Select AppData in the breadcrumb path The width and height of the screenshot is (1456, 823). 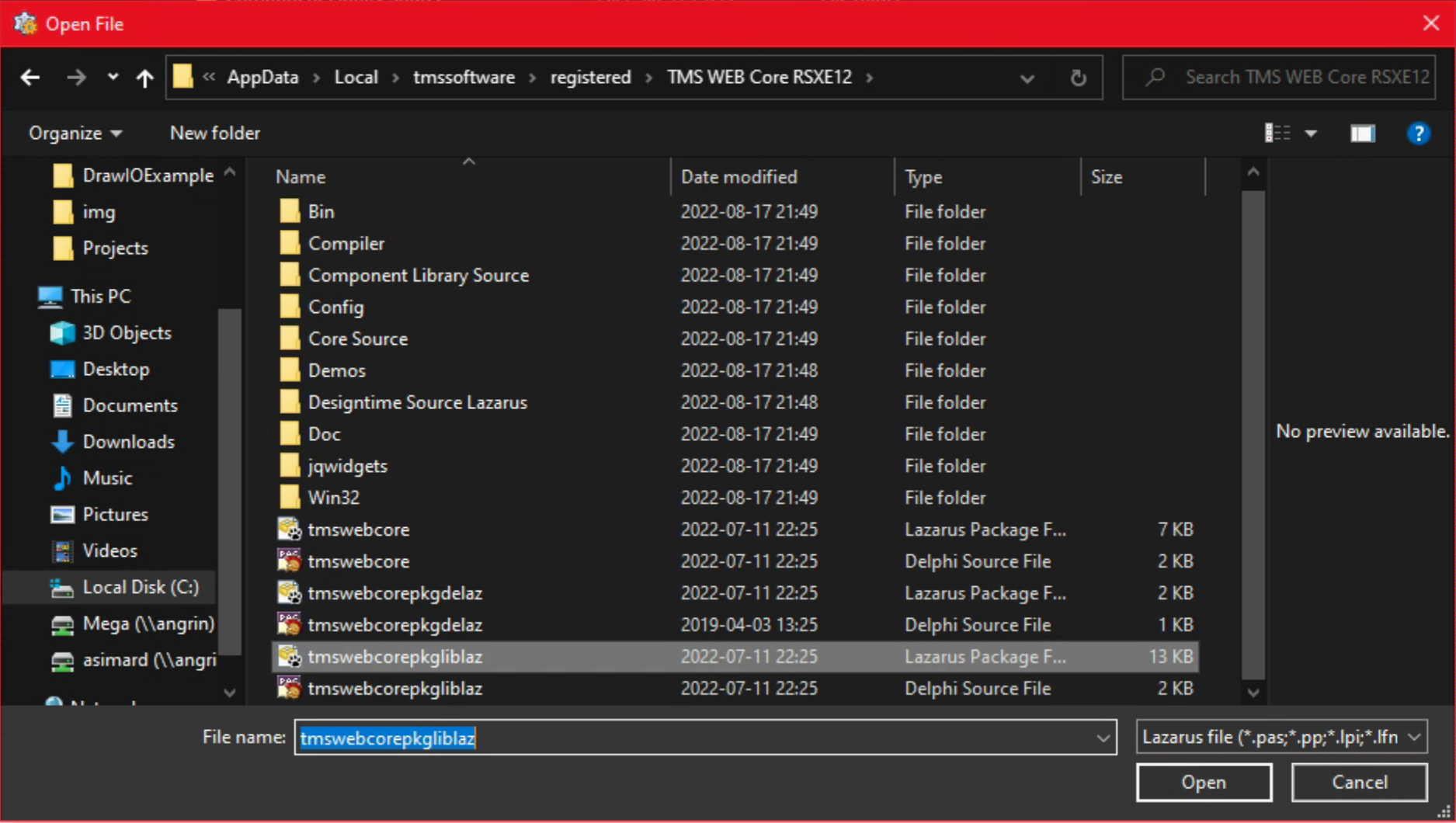pyautogui.click(x=262, y=77)
